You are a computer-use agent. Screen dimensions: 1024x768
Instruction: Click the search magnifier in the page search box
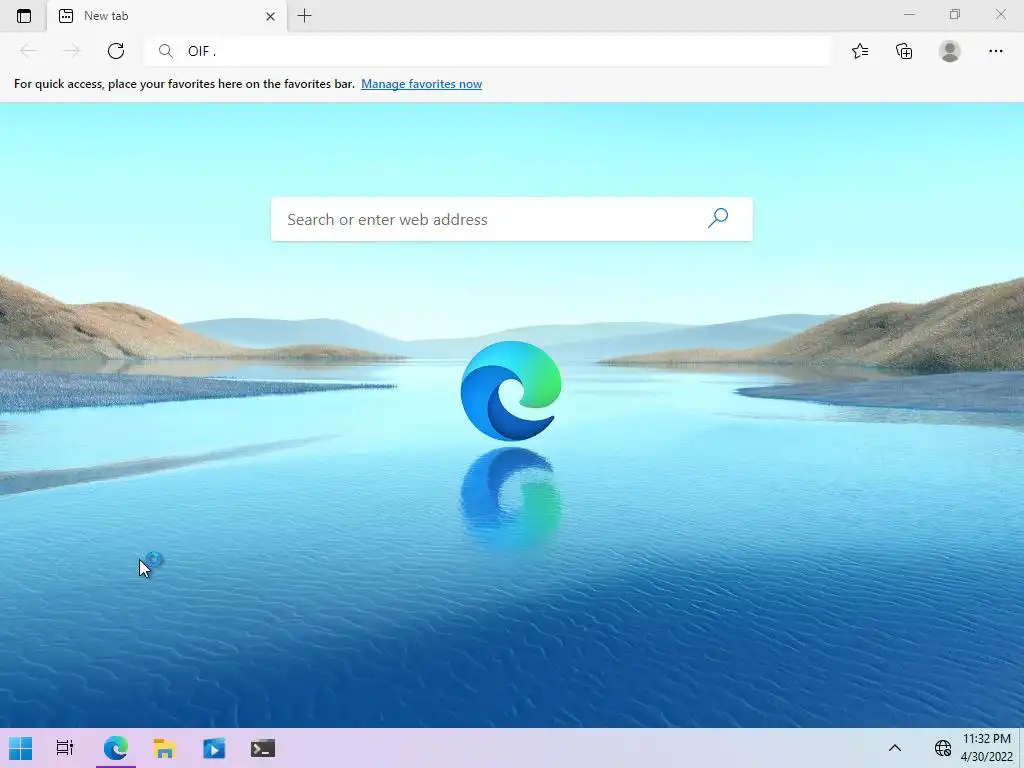pos(718,218)
